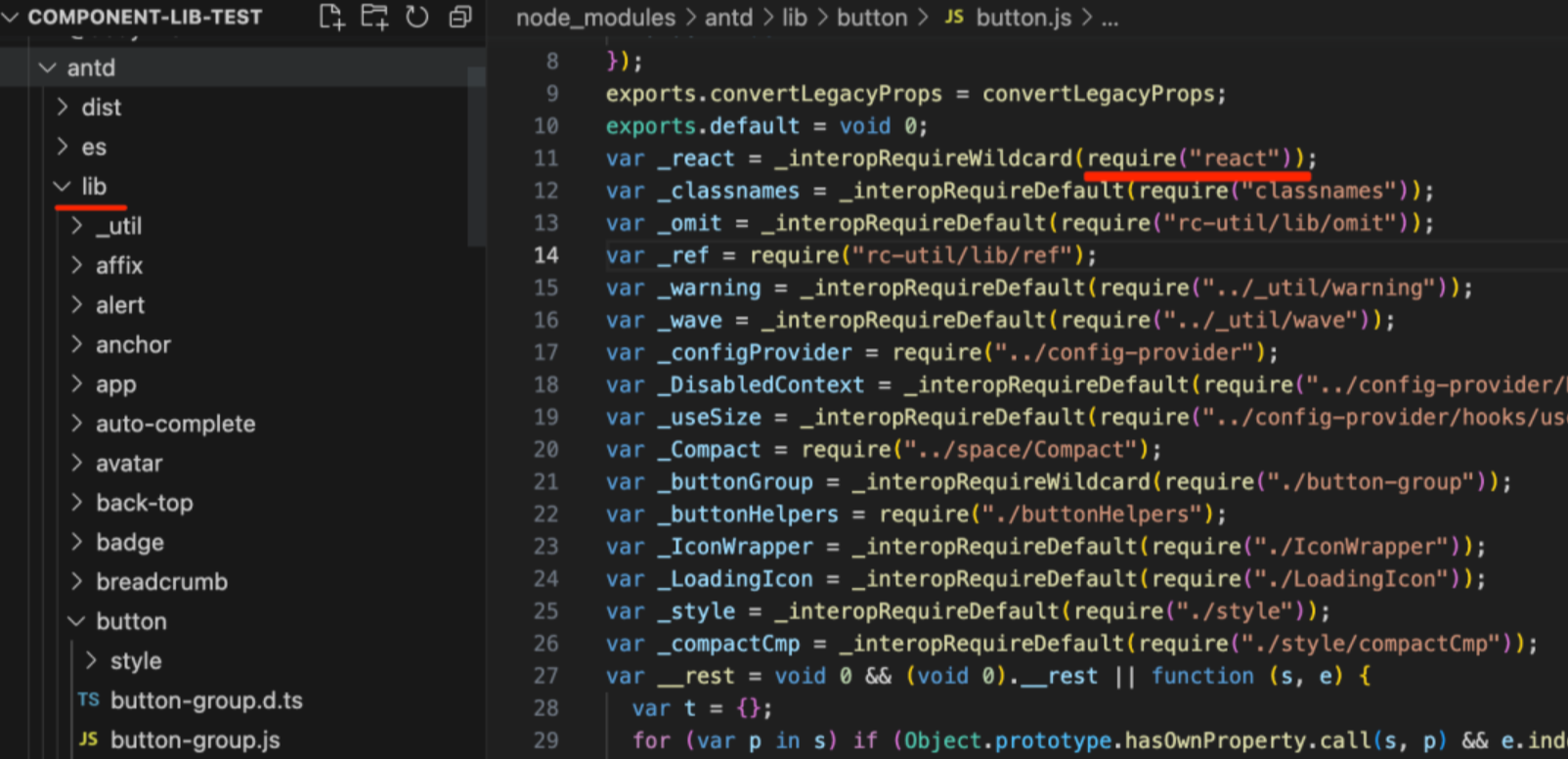The image size is (1568, 759).
Task: Click the _useSize variable on line 19
Action: pyautogui.click(x=709, y=417)
